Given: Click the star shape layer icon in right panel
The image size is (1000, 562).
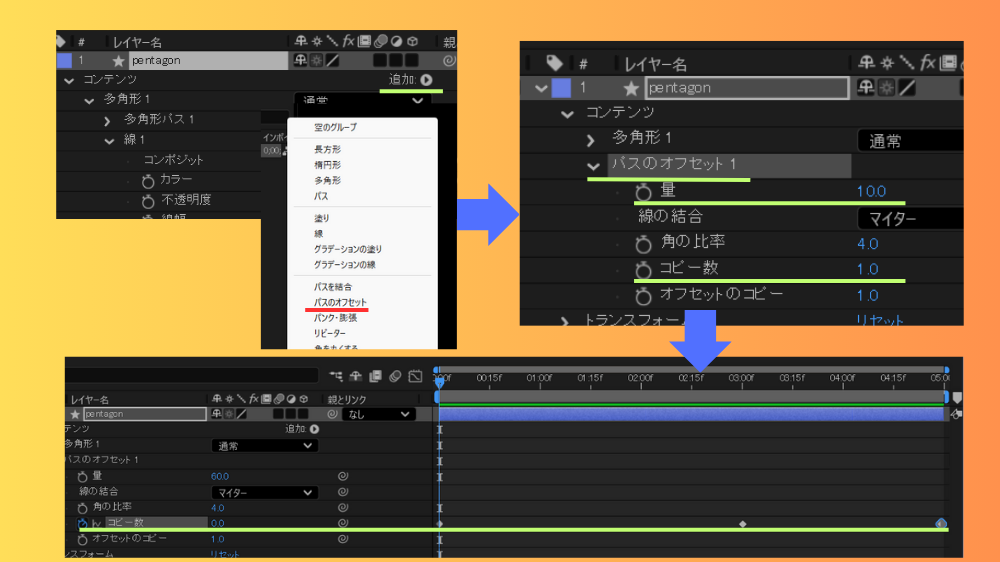Looking at the screenshot, I should pyautogui.click(x=631, y=88).
